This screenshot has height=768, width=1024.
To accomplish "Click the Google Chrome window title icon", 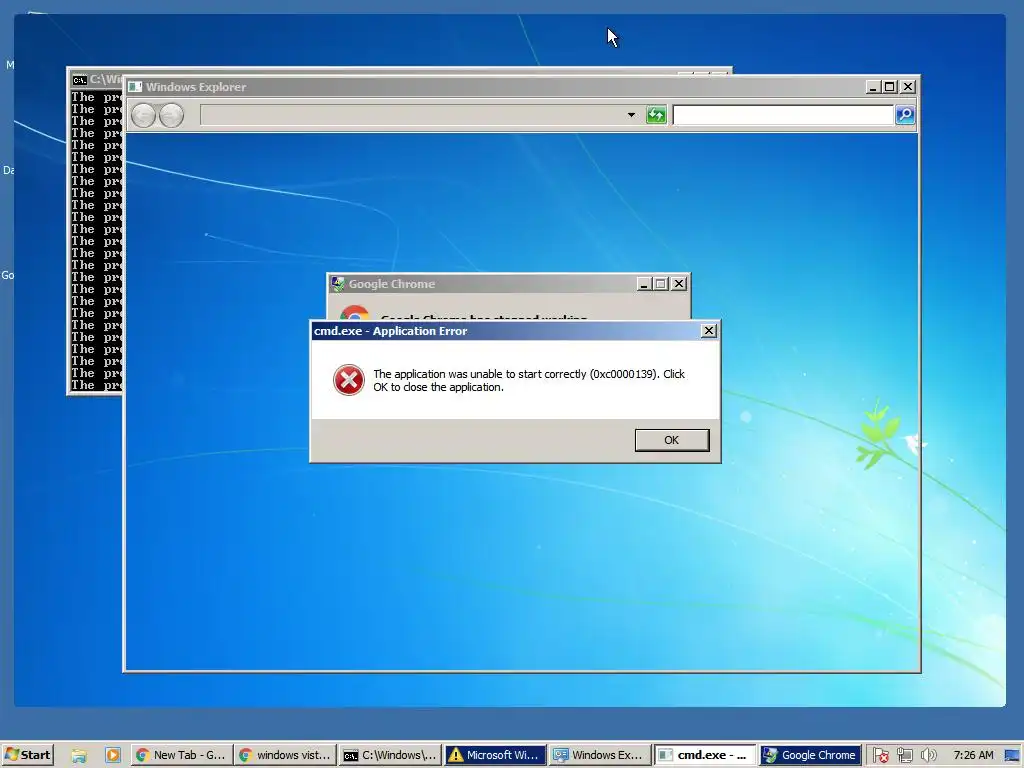I will coord(338,284).
